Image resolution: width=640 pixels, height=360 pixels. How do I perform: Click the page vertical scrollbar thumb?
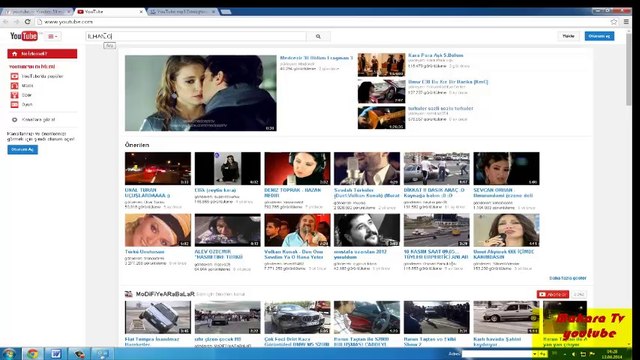pyautogui.click(x=629, y=69)
